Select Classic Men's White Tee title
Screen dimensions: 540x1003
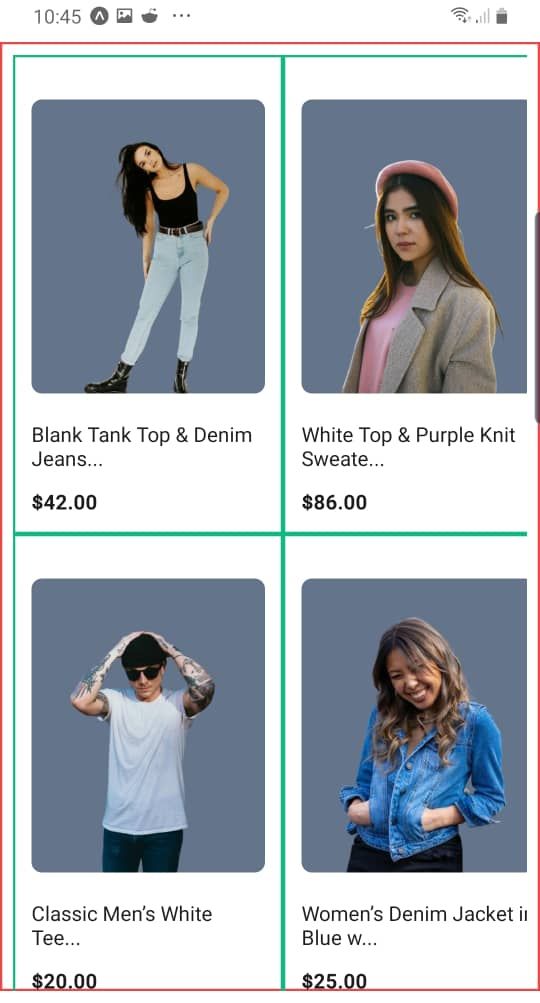(x=122, y=926)
